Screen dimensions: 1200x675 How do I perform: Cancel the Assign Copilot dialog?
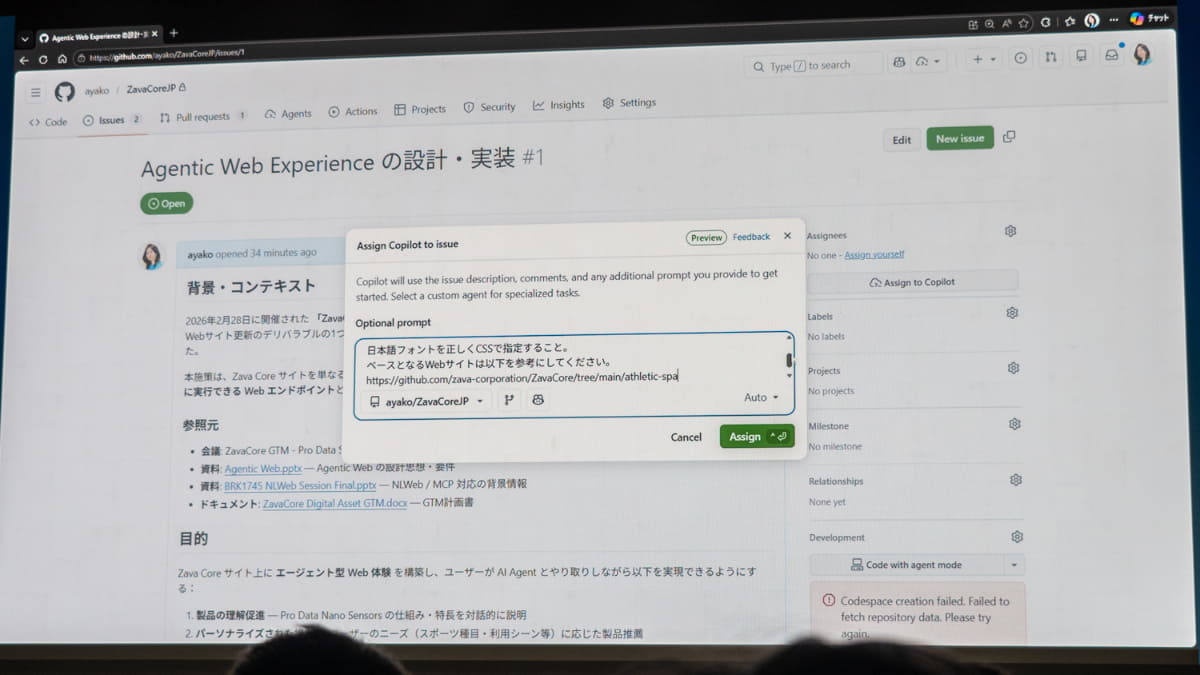(x=686, y=437)
